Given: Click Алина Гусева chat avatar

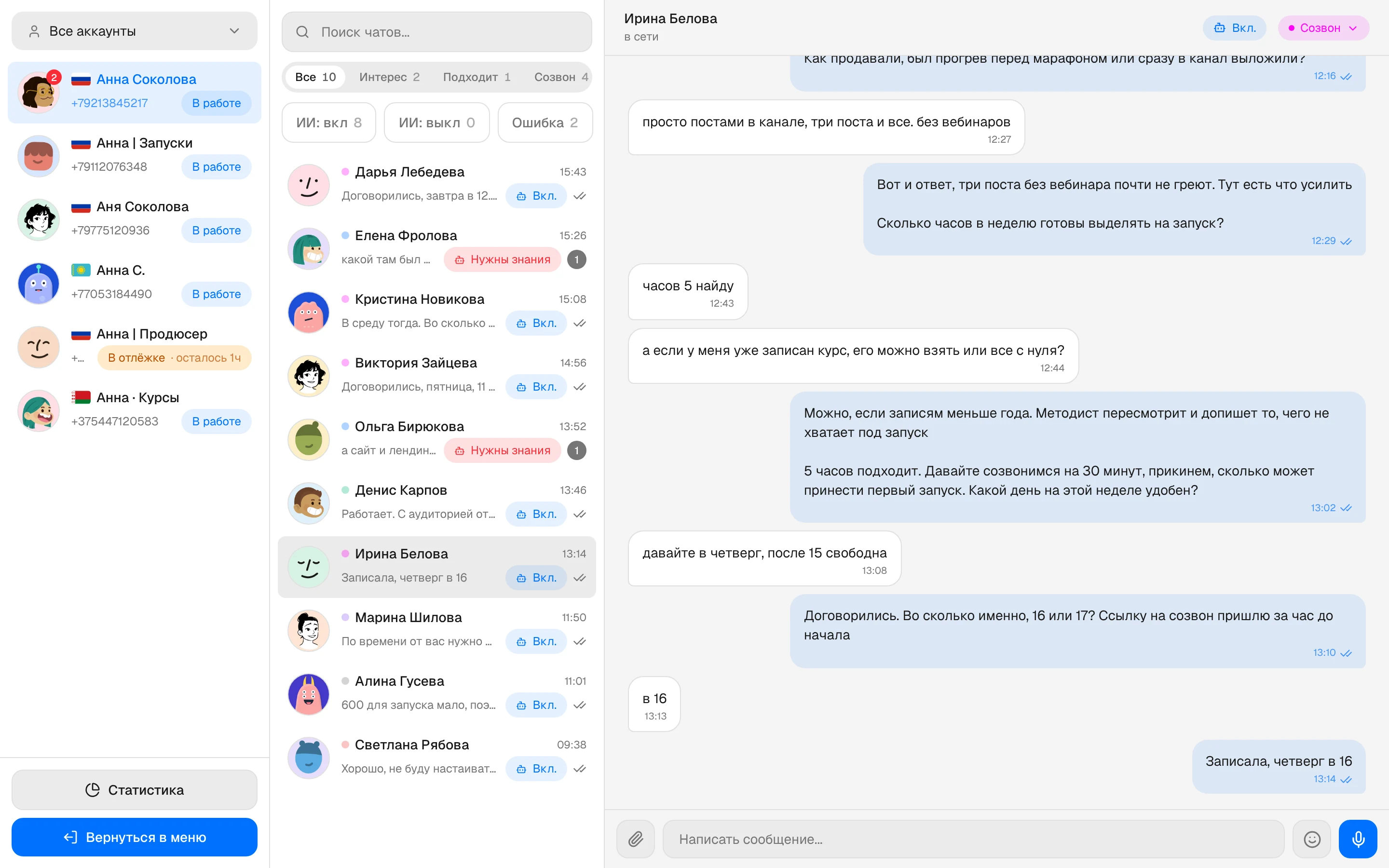Looking at the screenshot, I should click(x=309, y=693).
